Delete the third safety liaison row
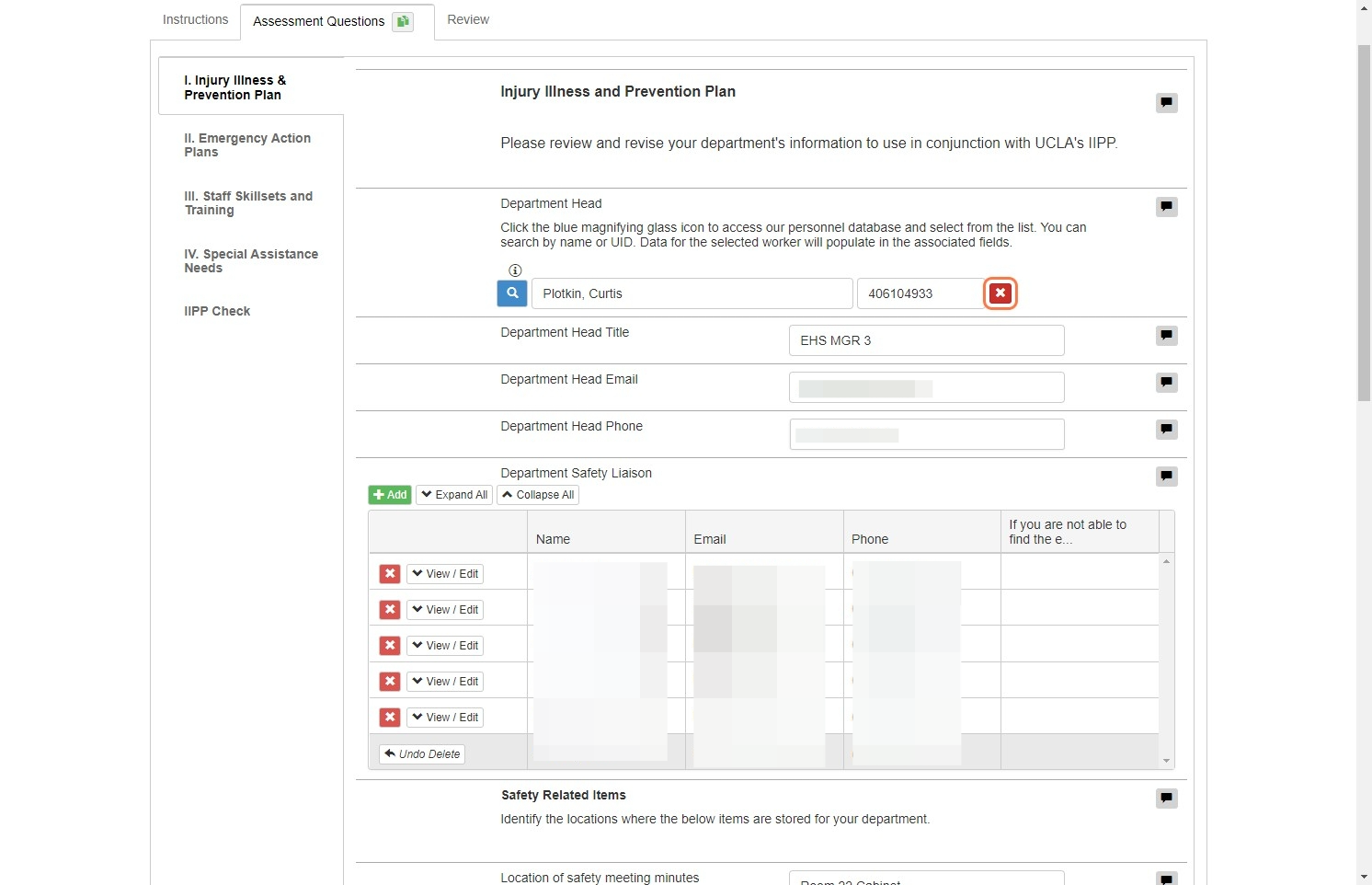Image resolution: width=1372 pixels, height=885 pixels. click(x=390, y=646)
